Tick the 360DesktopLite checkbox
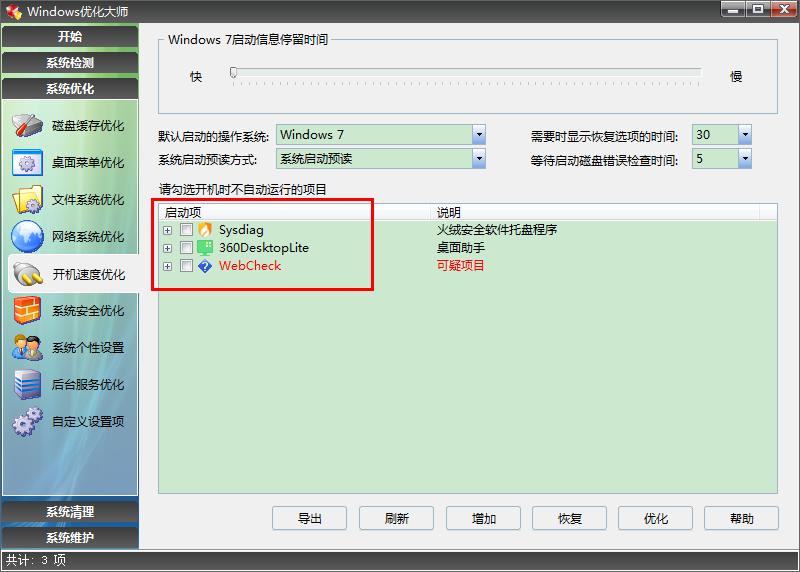The width and height of the screenshot is (800, 572). (x=186, y=248)
